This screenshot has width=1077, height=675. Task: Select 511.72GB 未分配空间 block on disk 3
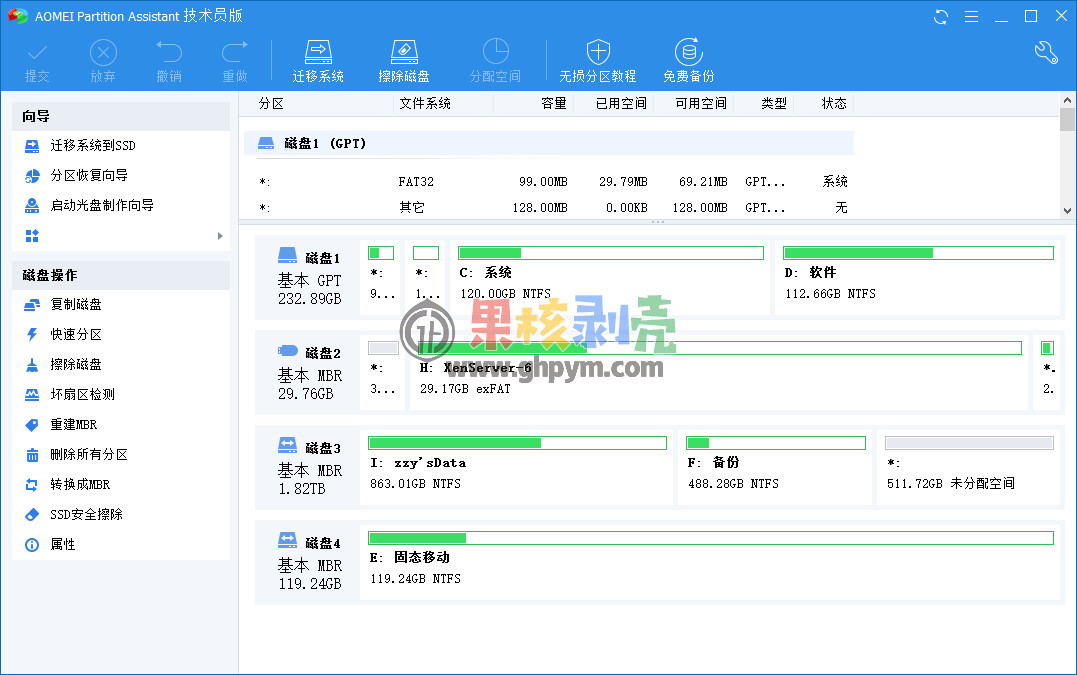(968, 468)
